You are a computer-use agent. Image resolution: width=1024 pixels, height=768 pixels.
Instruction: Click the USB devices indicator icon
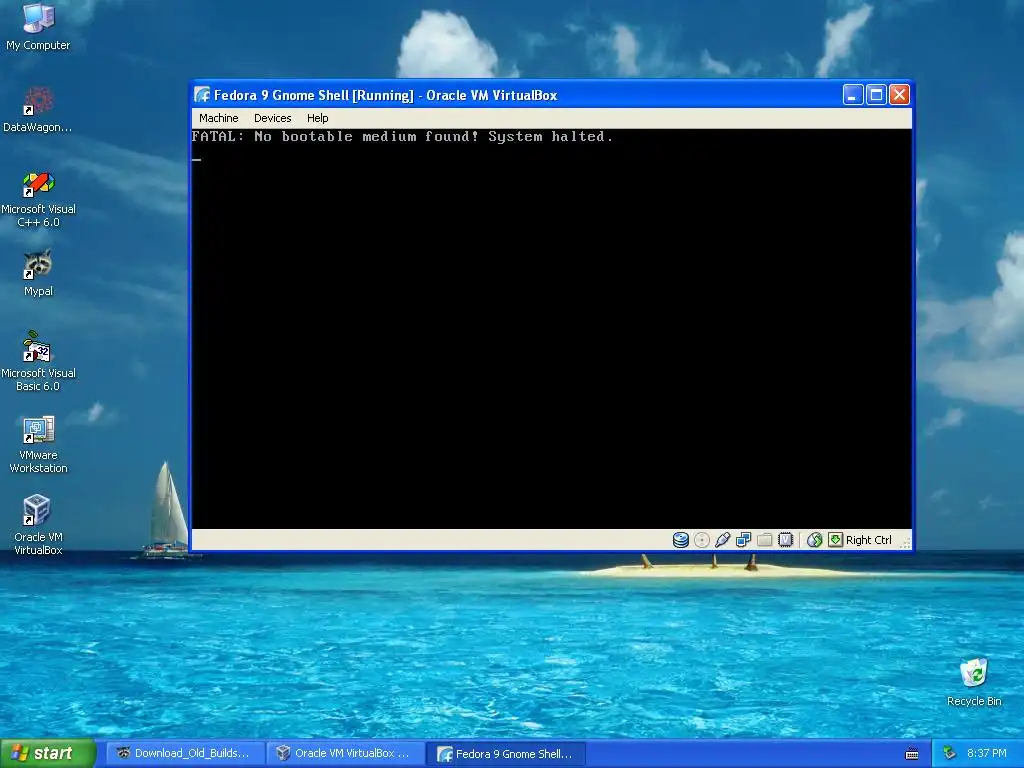[722, 540]
